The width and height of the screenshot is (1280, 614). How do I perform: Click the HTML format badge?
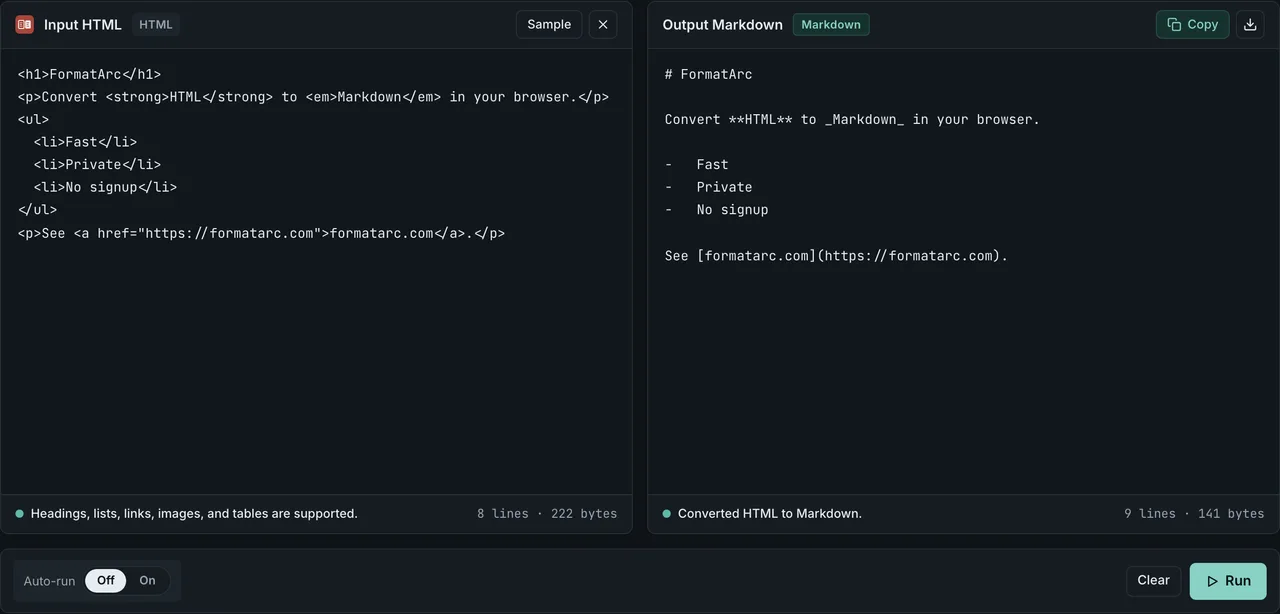coord(156,24)
